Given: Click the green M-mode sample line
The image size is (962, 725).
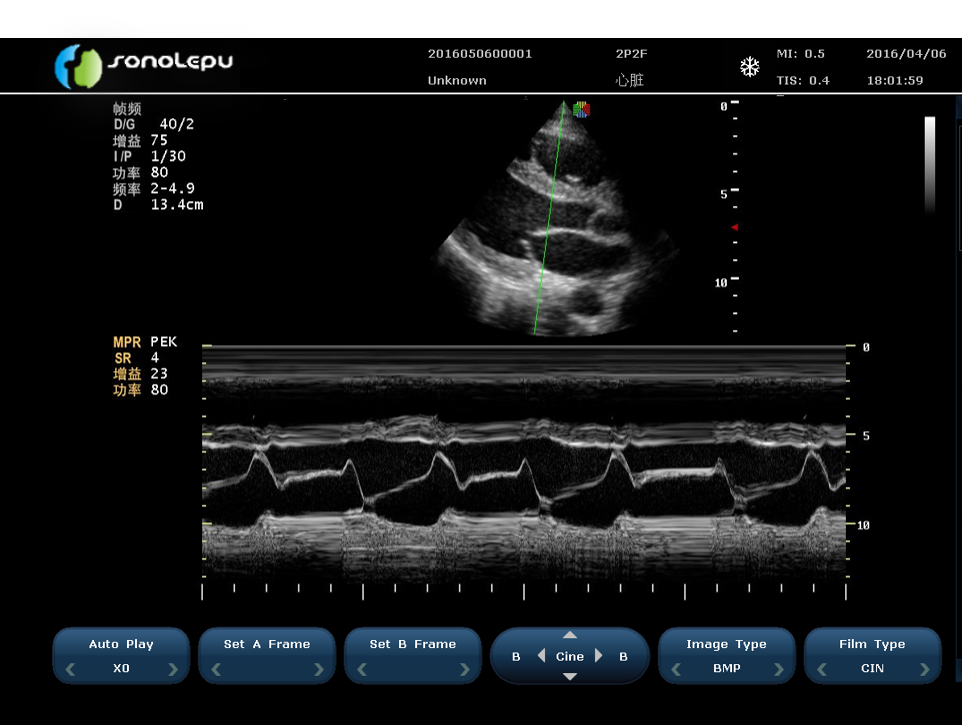Looking at the screenshot, I should [549, 218].
